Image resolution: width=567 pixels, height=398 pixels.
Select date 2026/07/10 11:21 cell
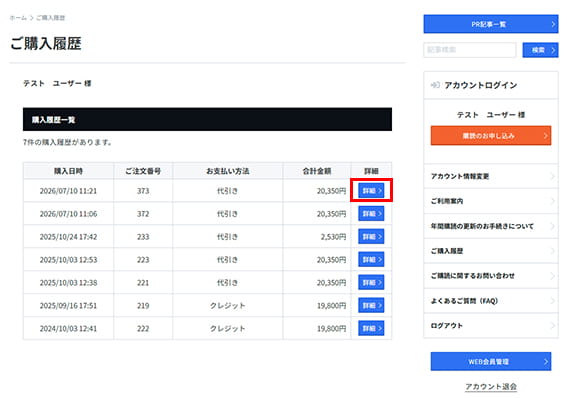pos(68,191)
